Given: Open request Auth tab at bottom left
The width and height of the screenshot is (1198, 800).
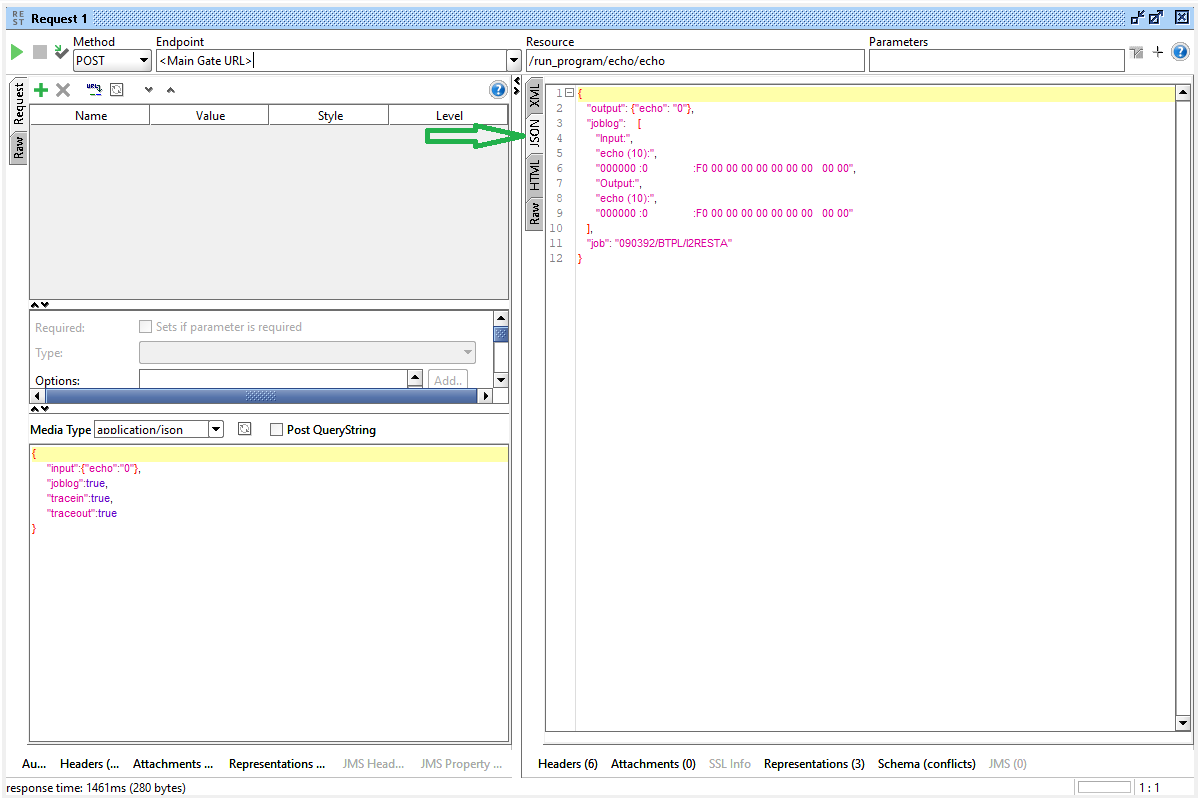Looking at the screenshot, I should 34,763.
